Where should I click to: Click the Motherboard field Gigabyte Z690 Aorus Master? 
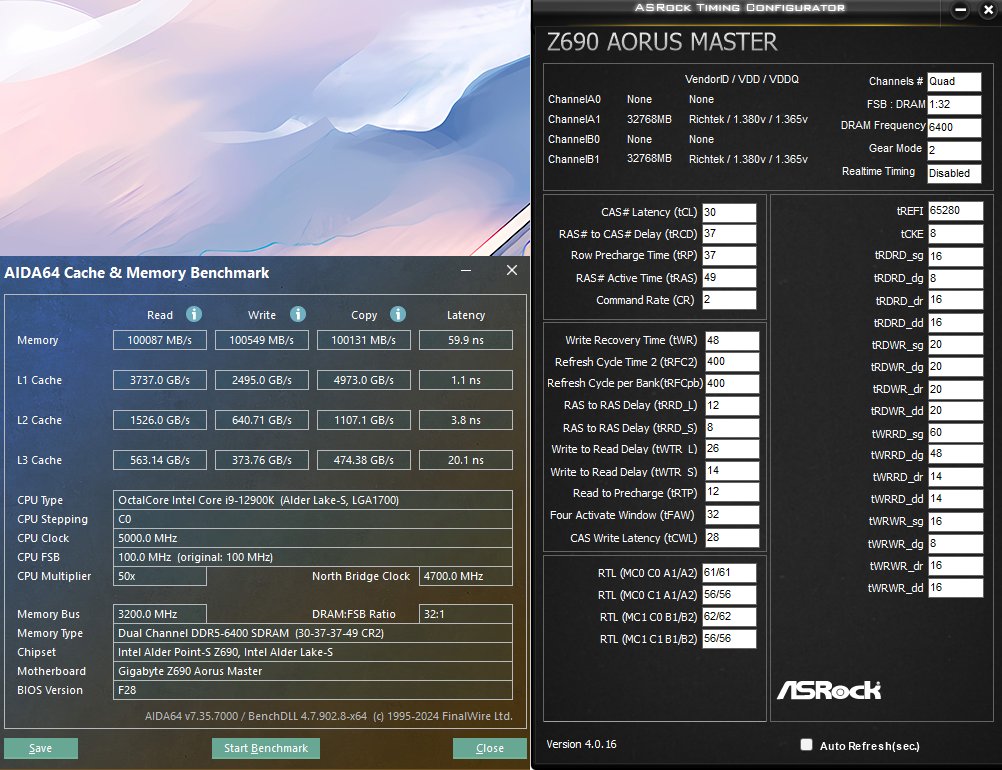click(313, 671)
